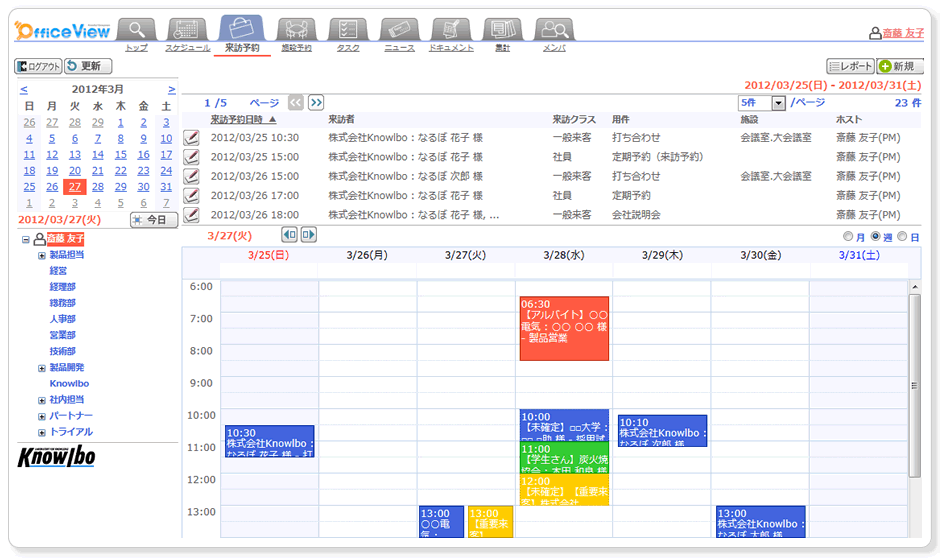The width and height of the screenshot is (940, 560).
Task: Open the Members icon
Action: (x=554, y=28)
